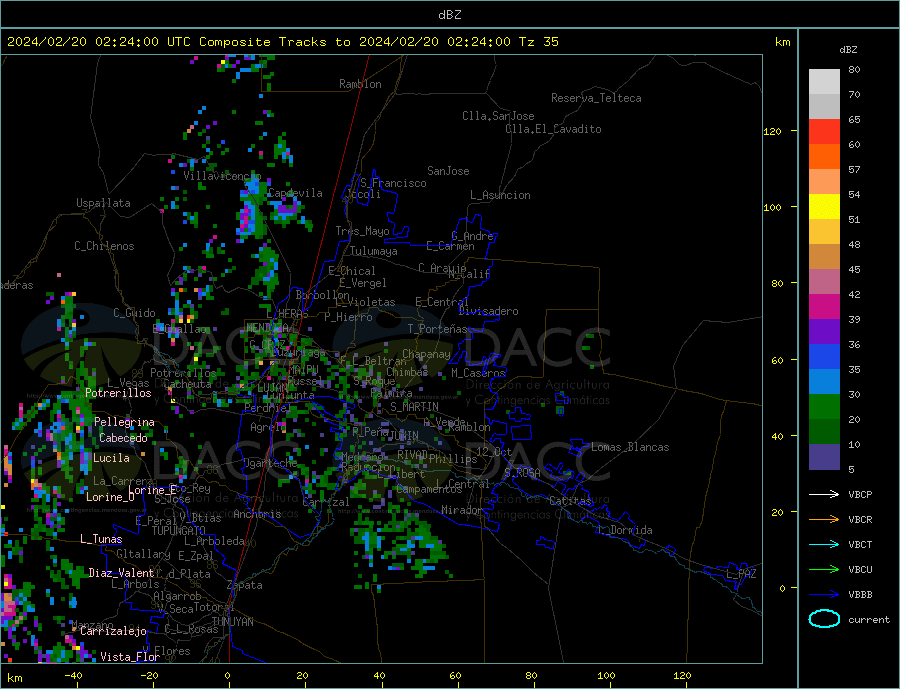Click the -40 km tick on bottom axis

(73, 676)
